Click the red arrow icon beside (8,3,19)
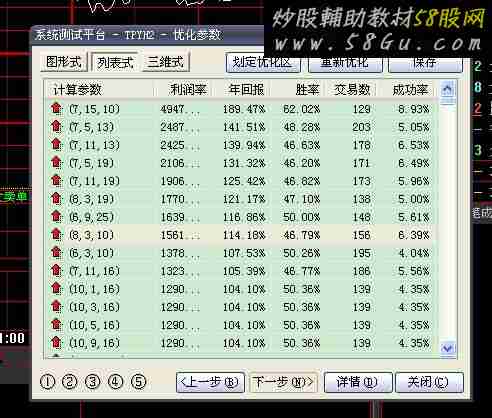492x418 pixels. pos(56,199)
